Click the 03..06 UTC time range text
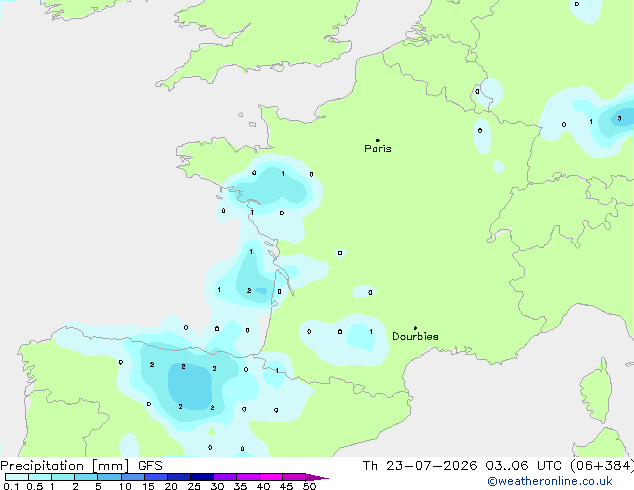Screen dimensions: 634x490 tap(523, 466)
